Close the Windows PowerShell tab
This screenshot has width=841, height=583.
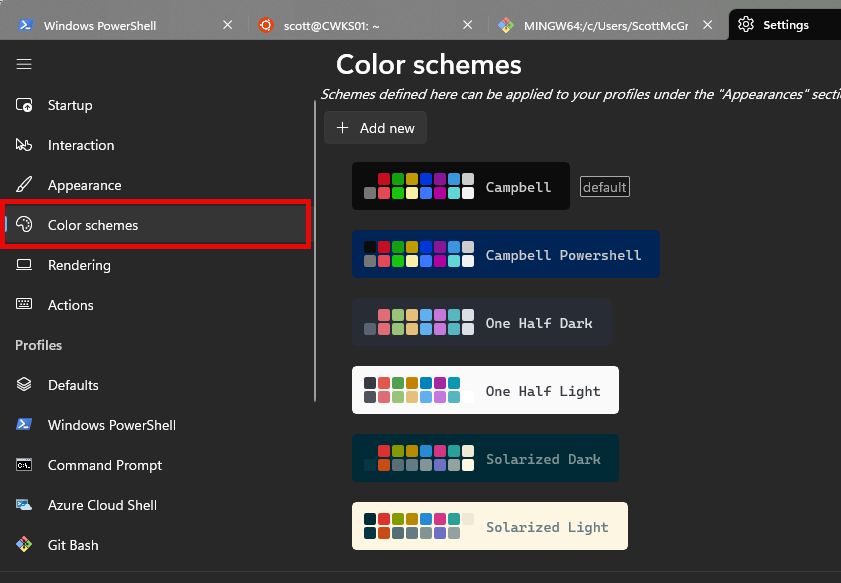227,25
